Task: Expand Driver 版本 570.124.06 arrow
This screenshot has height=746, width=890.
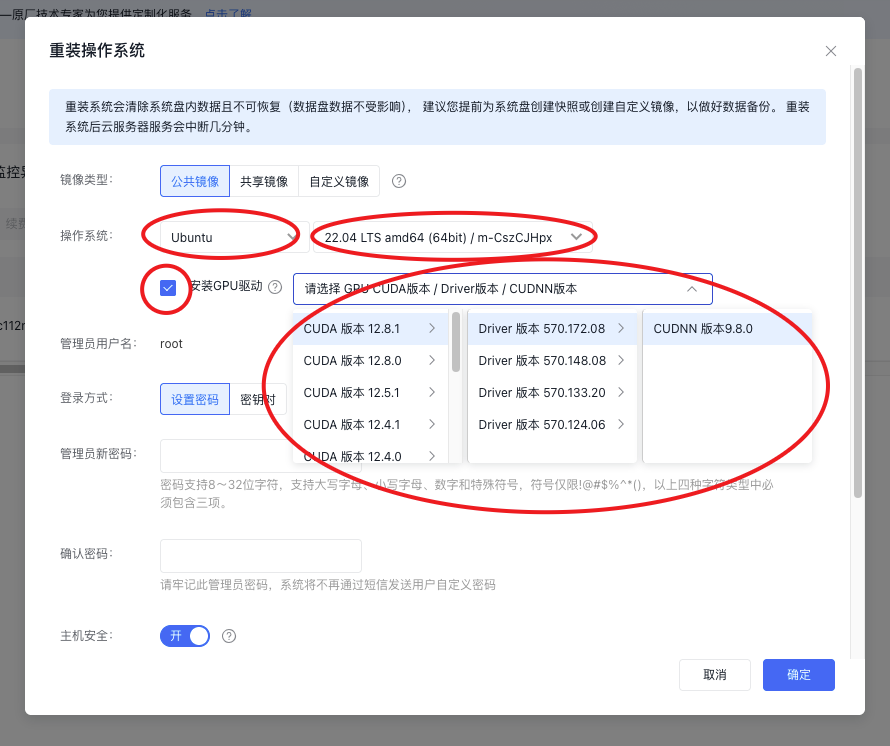Action: pos(621,424)
